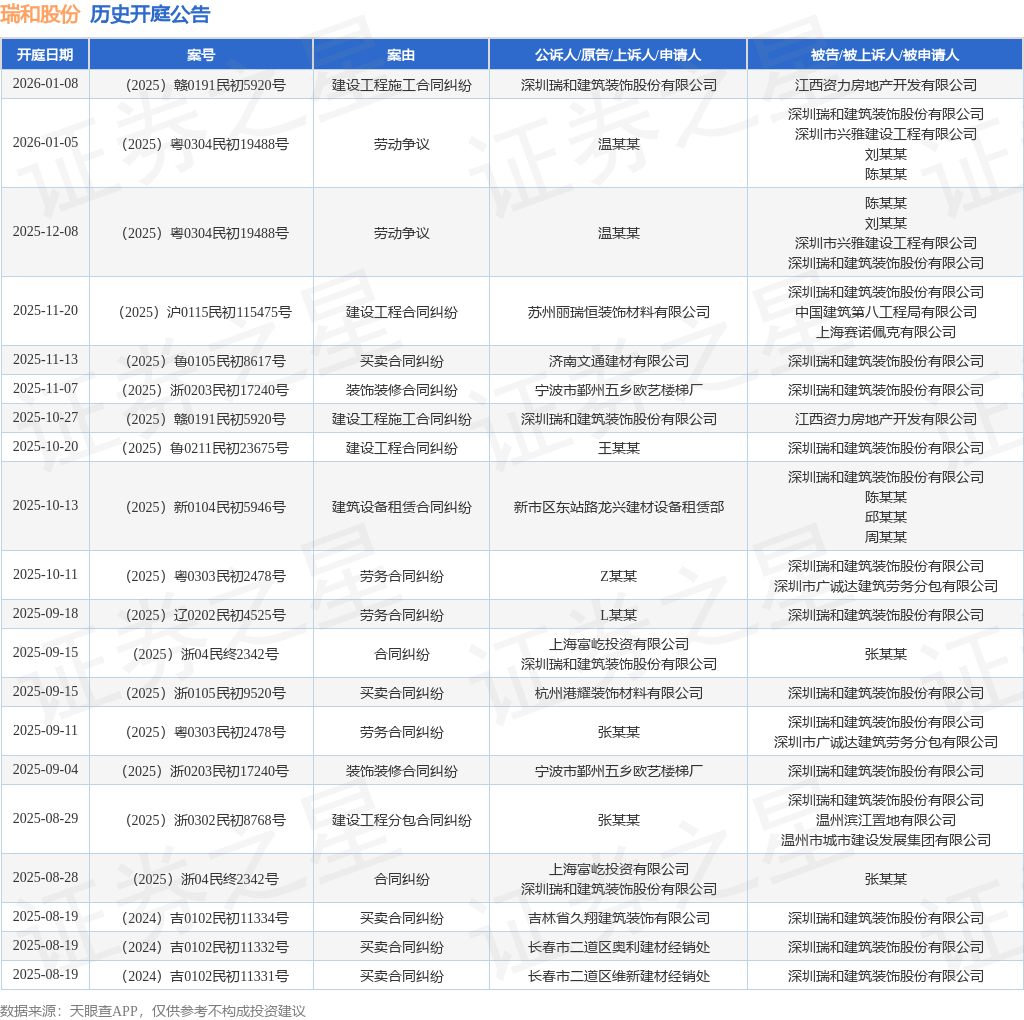Pick the date 2025-10-27

coord(45,417)
